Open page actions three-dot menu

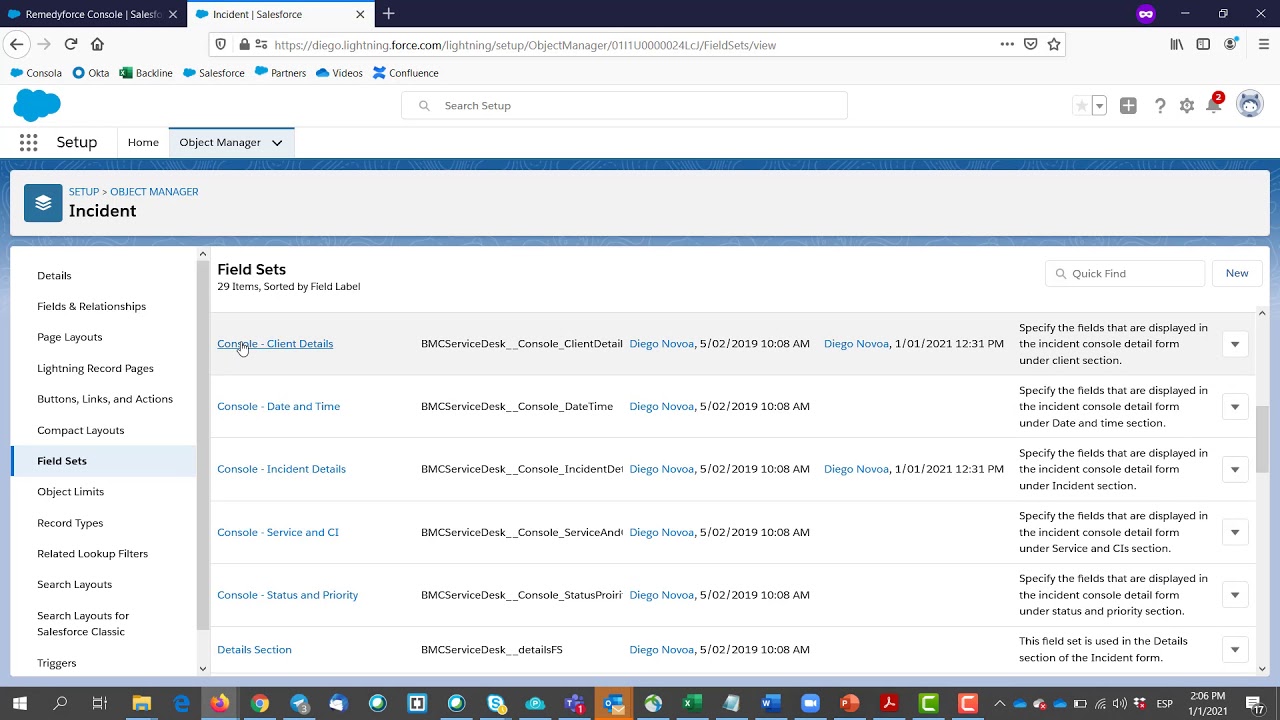[x=1007, y=44]
